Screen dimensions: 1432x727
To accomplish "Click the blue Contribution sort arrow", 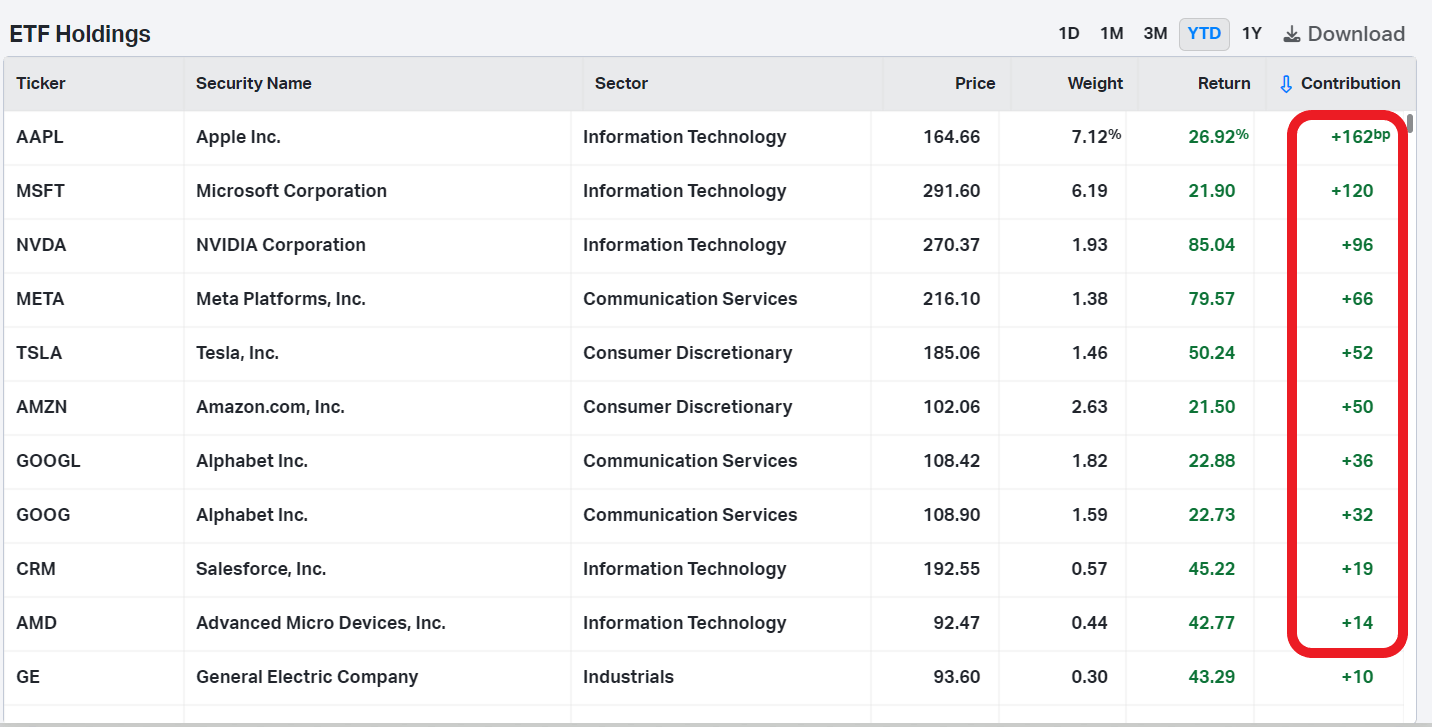I will pos(1287,83).
